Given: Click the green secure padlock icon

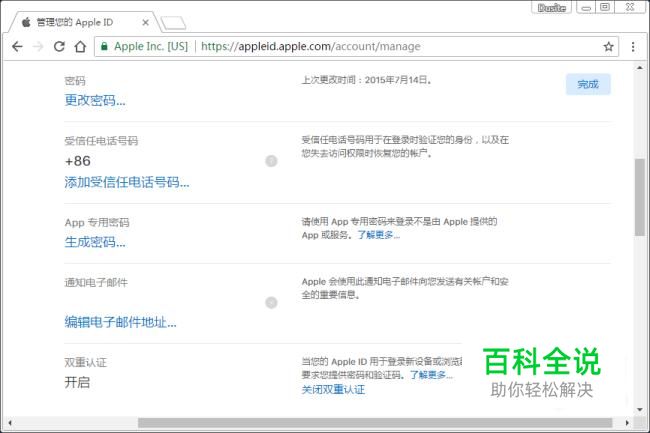Looking at the screenshot, I should [x=104, y=46].
